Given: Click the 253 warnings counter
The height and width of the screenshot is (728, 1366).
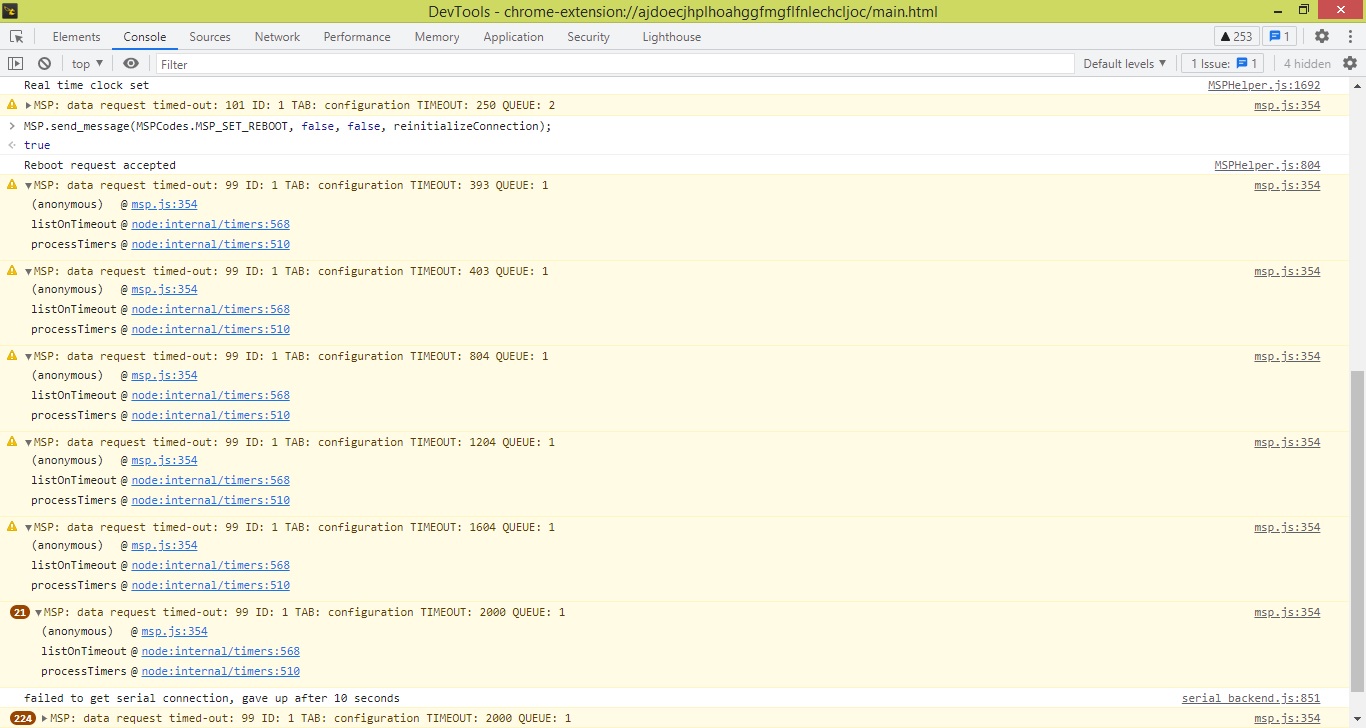Looking at the screenshot, I should click(1236, 36).
